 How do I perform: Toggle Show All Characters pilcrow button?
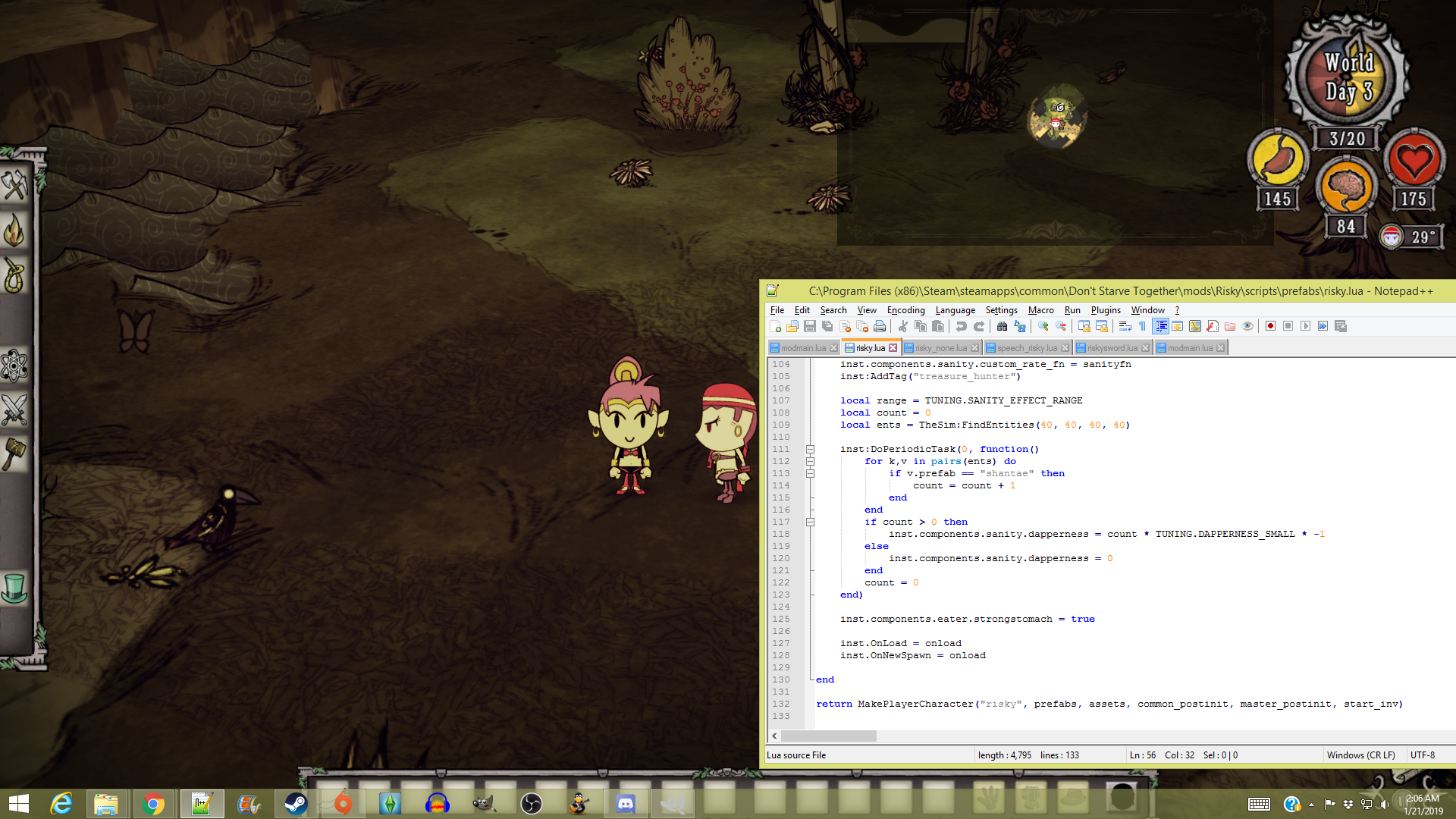click(1142, 326)
